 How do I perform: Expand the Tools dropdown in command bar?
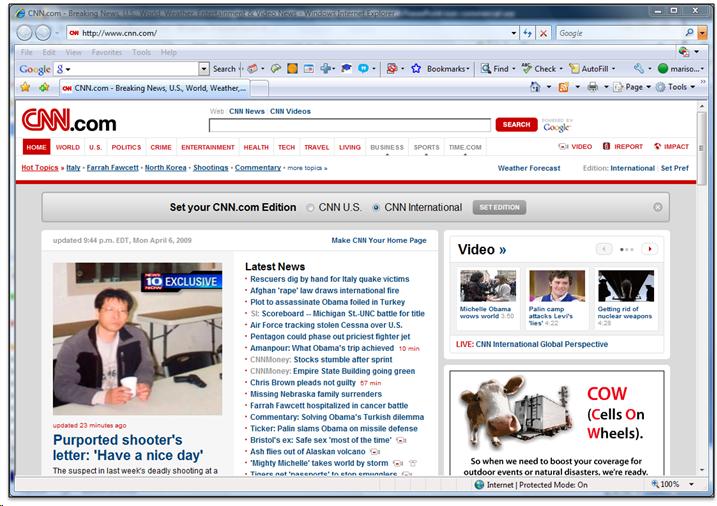coord(693,87)
